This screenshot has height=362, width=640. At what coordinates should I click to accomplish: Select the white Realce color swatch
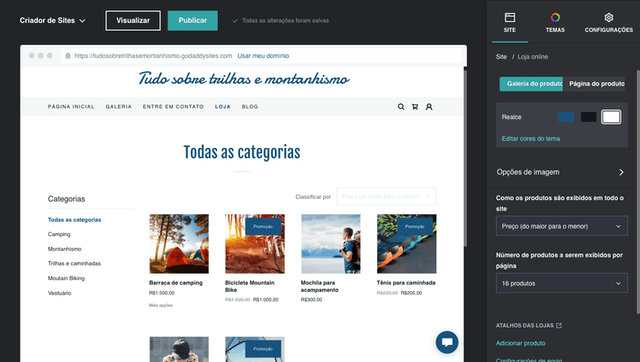coord(611,117)
